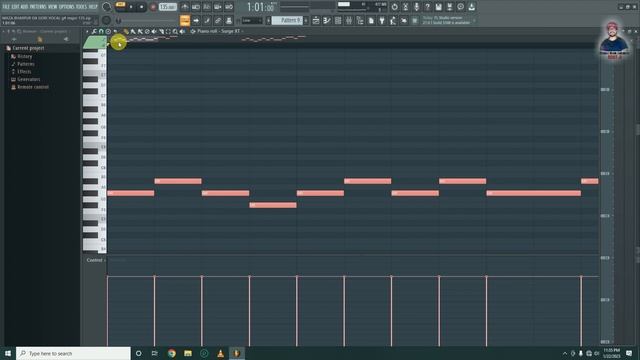Click the arrow after Pattern 9
Viewport: 640px width, 360px height.
(x=306, y=20)
